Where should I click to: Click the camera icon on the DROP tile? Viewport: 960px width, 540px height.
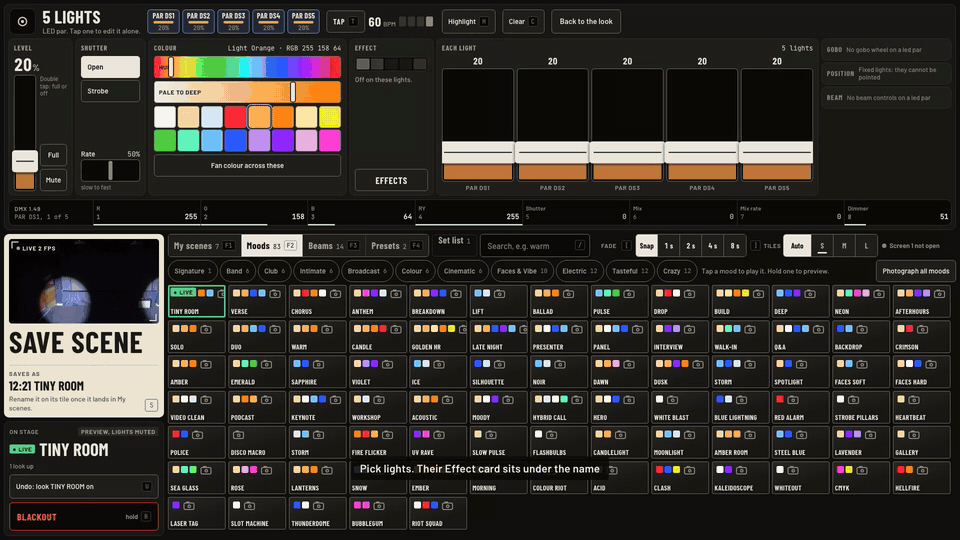click(689, 294)
